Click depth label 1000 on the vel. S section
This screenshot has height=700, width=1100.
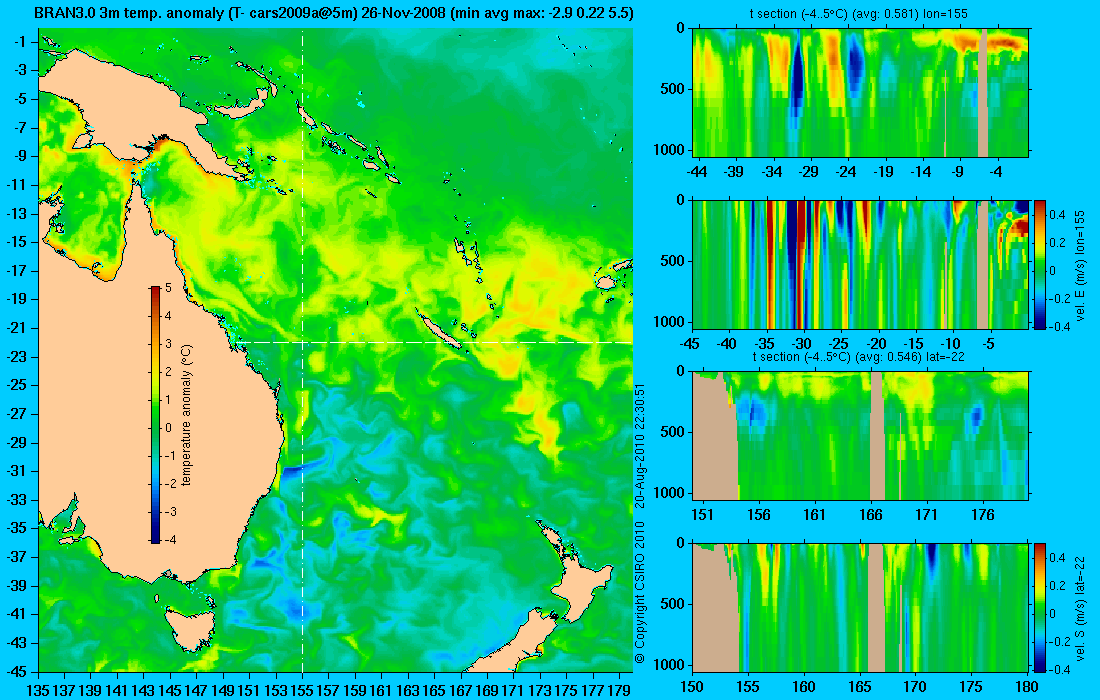click(x=670, y=664)
